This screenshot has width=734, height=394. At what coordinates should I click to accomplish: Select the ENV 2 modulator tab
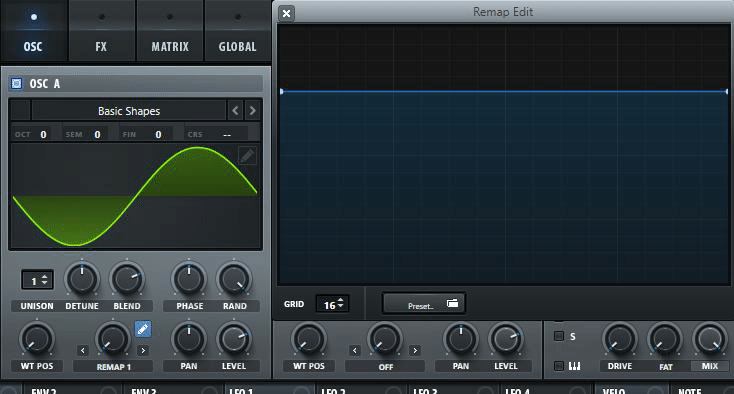73,389
